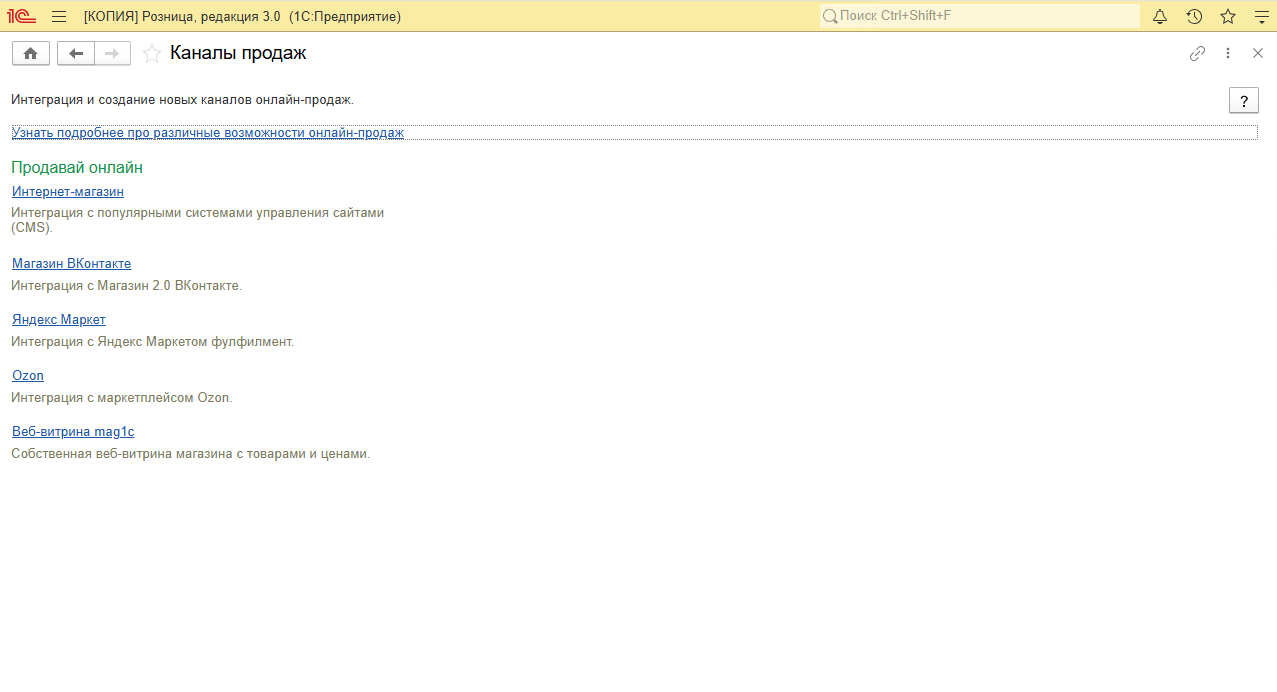Navigate forward with right arrow

[112, 53]
